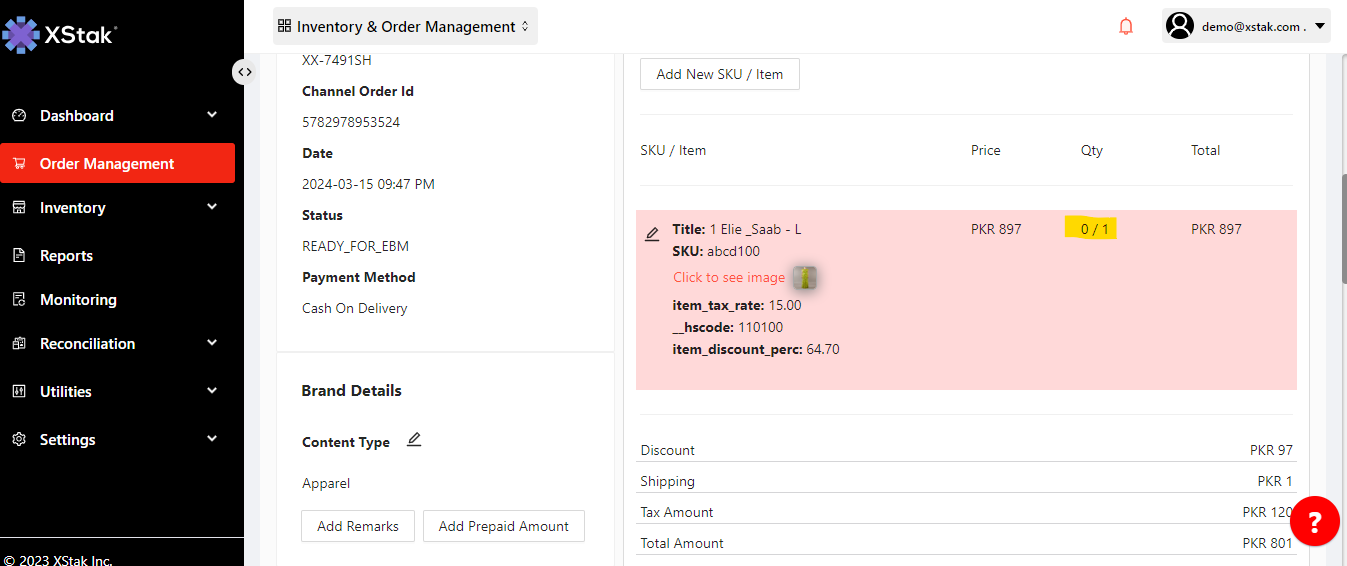The image size is (1347, 566).
Task: Click the Settings gear icon
Action: coord(19,440)
